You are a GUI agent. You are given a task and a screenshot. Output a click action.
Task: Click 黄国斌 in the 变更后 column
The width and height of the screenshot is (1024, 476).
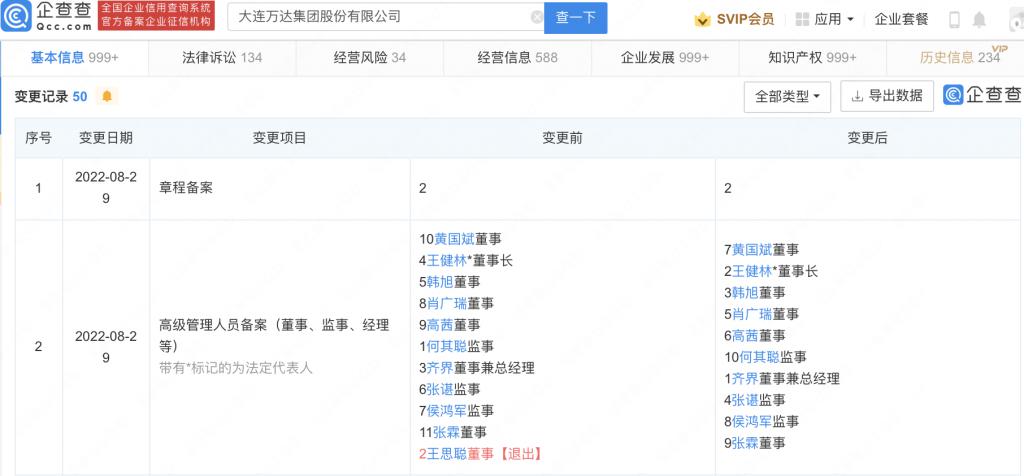(752, 249)
